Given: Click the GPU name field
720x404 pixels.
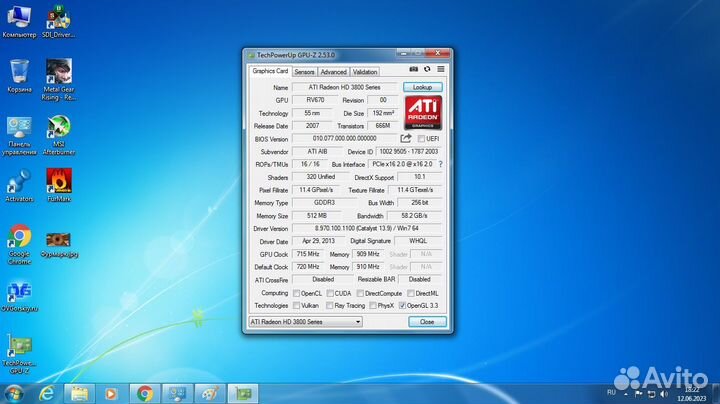Looking at the screenshot, I should 344,87.
